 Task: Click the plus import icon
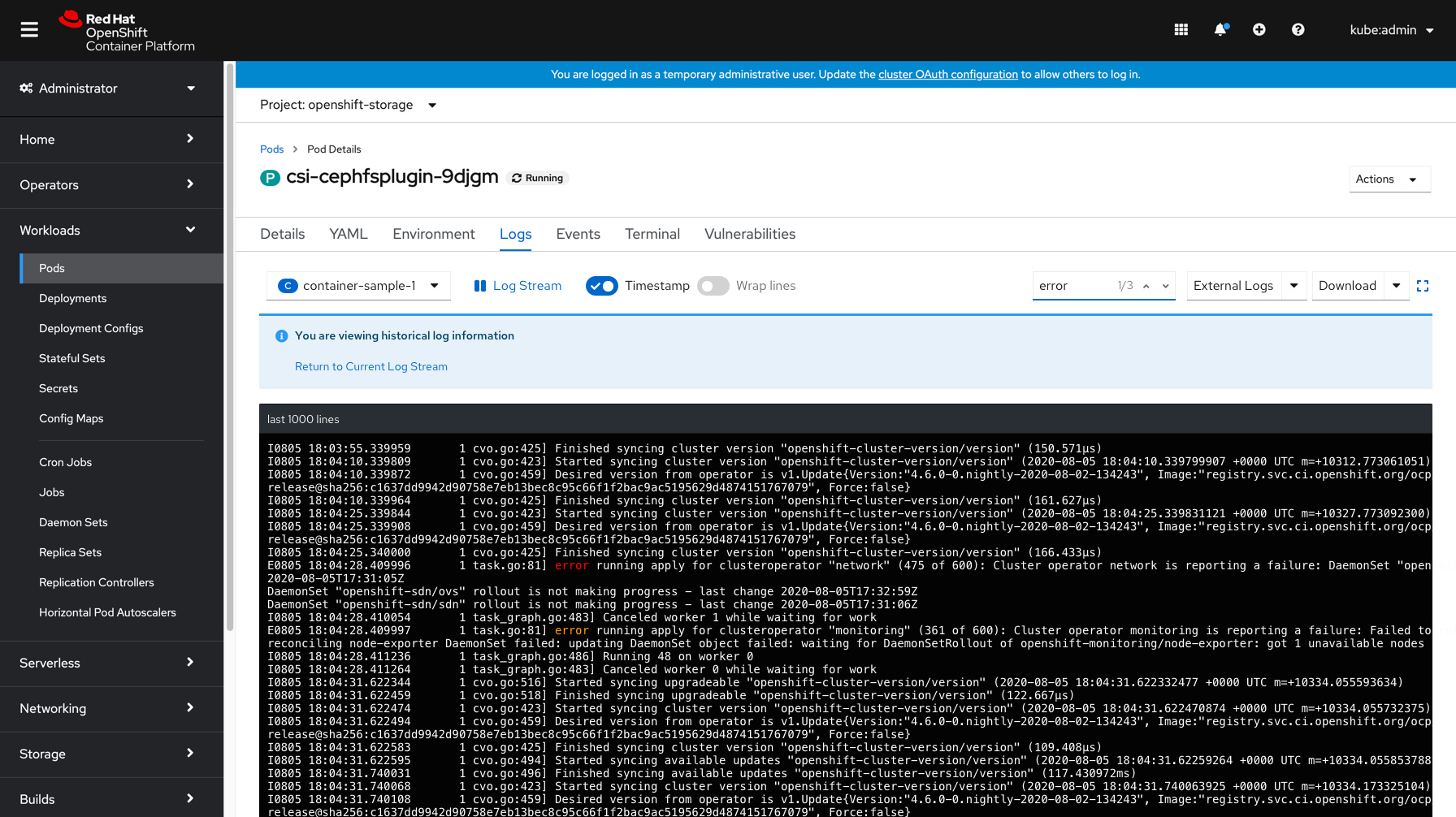click(x=1259, y=30)
